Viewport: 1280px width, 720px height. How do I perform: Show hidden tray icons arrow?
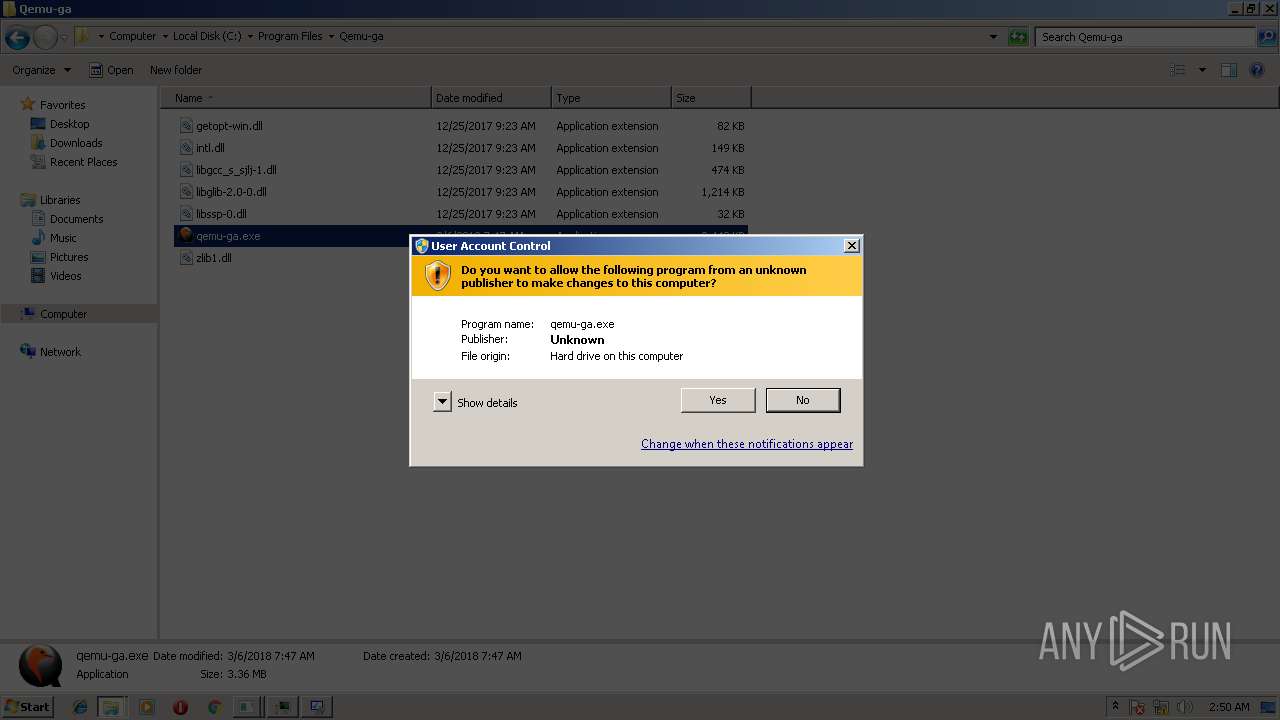pyautogui.click(x=1116, y=707)
